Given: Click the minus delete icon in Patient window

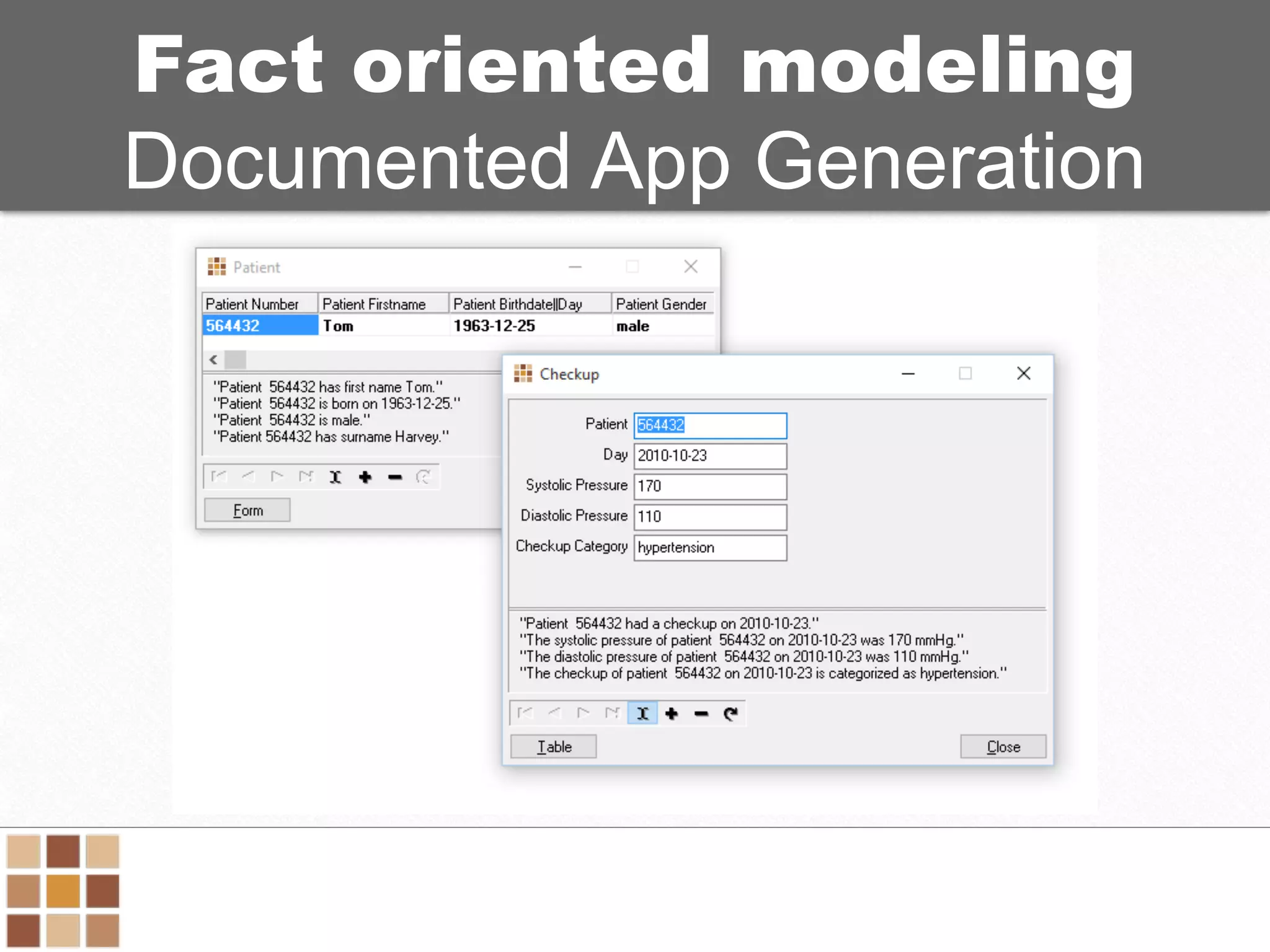Looking at the screenshot, I should (x=395, y=477).
